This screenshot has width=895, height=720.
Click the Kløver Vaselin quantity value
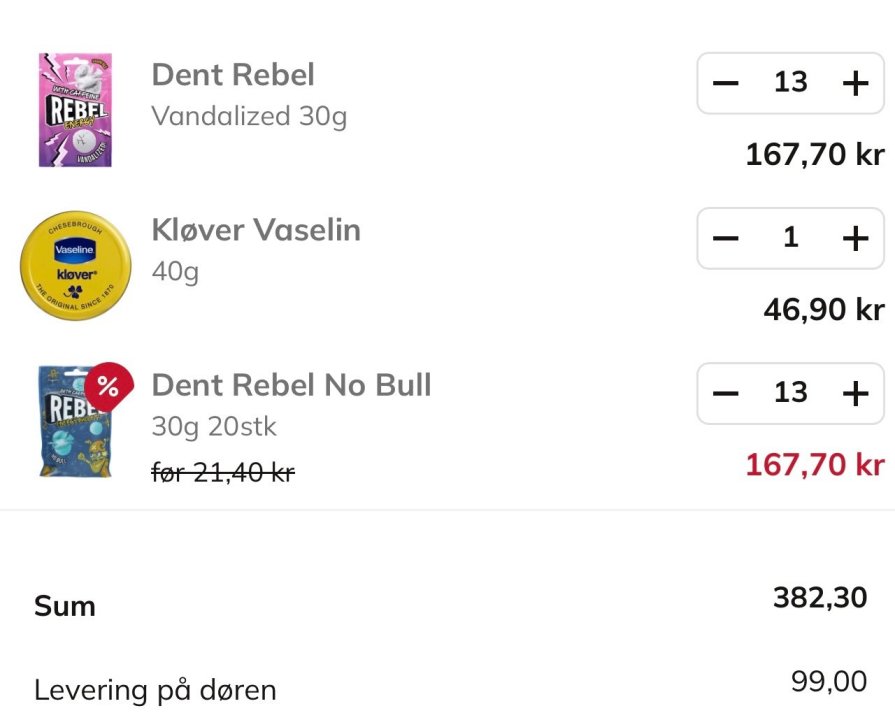pos(790,238)
